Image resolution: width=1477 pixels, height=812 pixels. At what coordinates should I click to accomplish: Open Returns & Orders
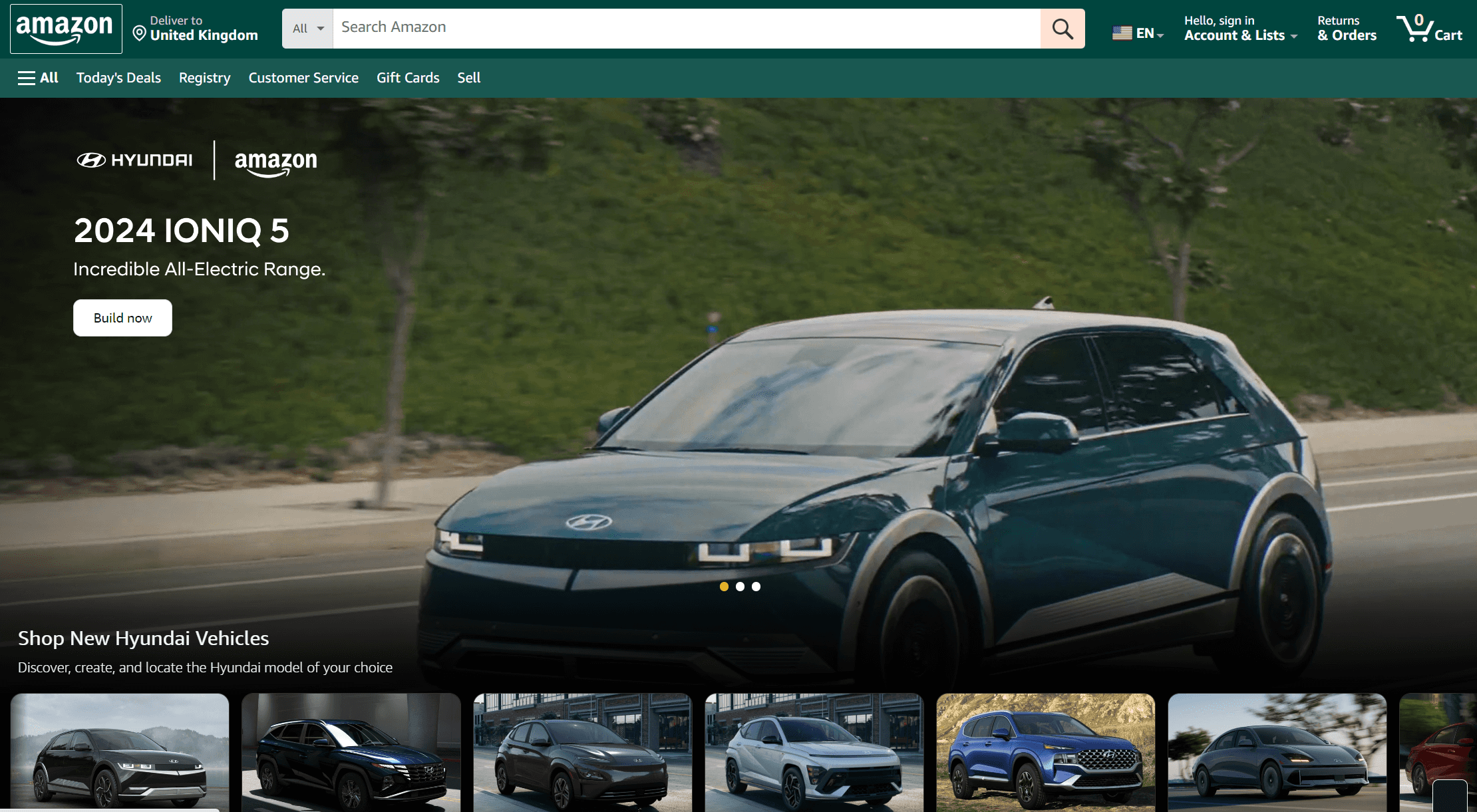[x=1346, y=29]
